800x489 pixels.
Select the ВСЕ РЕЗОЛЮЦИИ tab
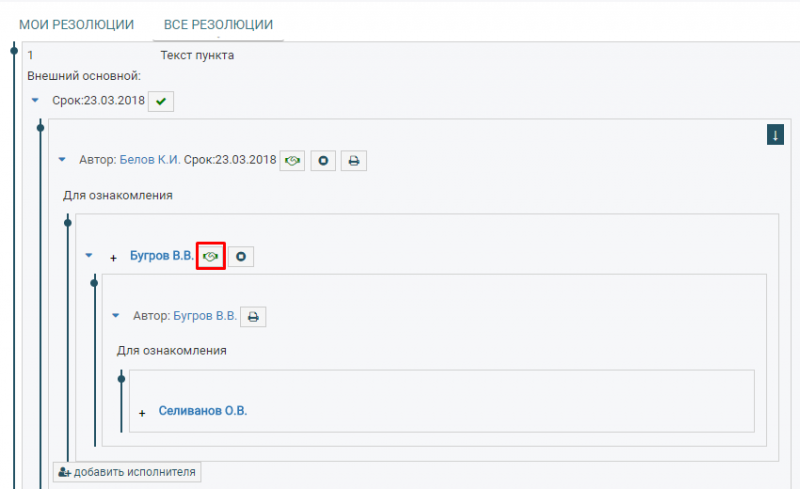point(219,23)
